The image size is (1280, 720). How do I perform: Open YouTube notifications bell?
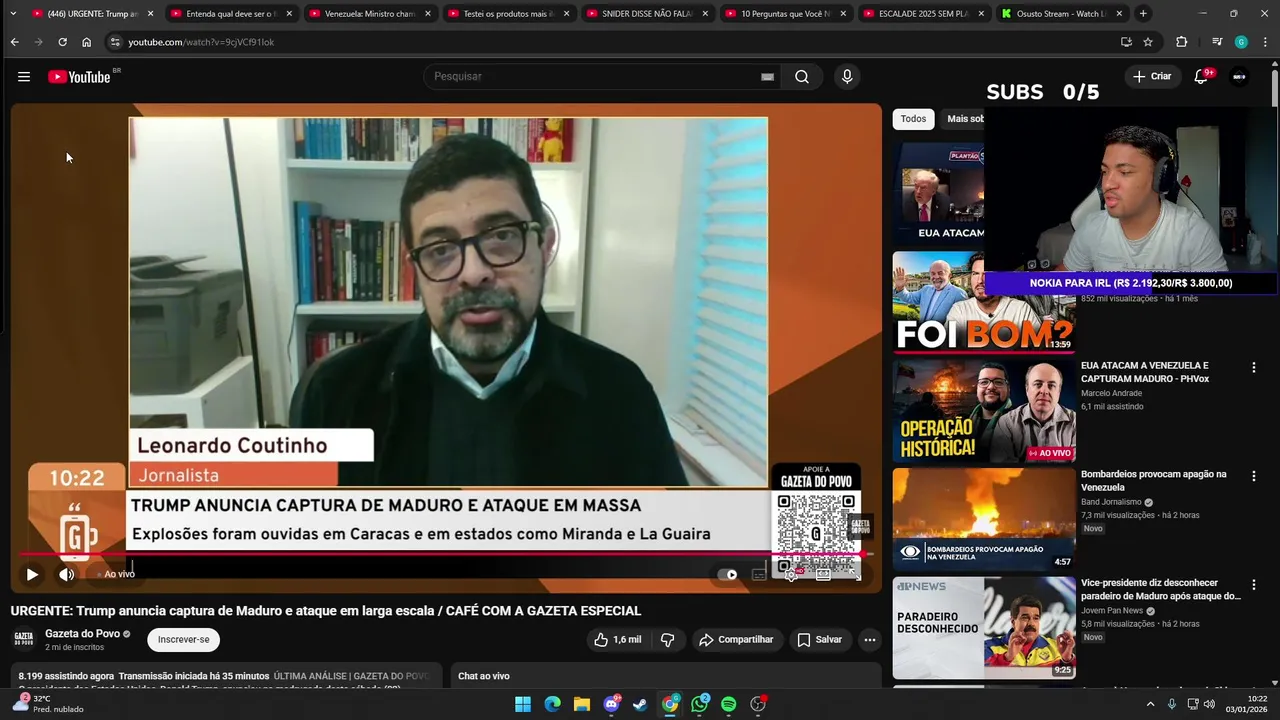click(1202, 76)
